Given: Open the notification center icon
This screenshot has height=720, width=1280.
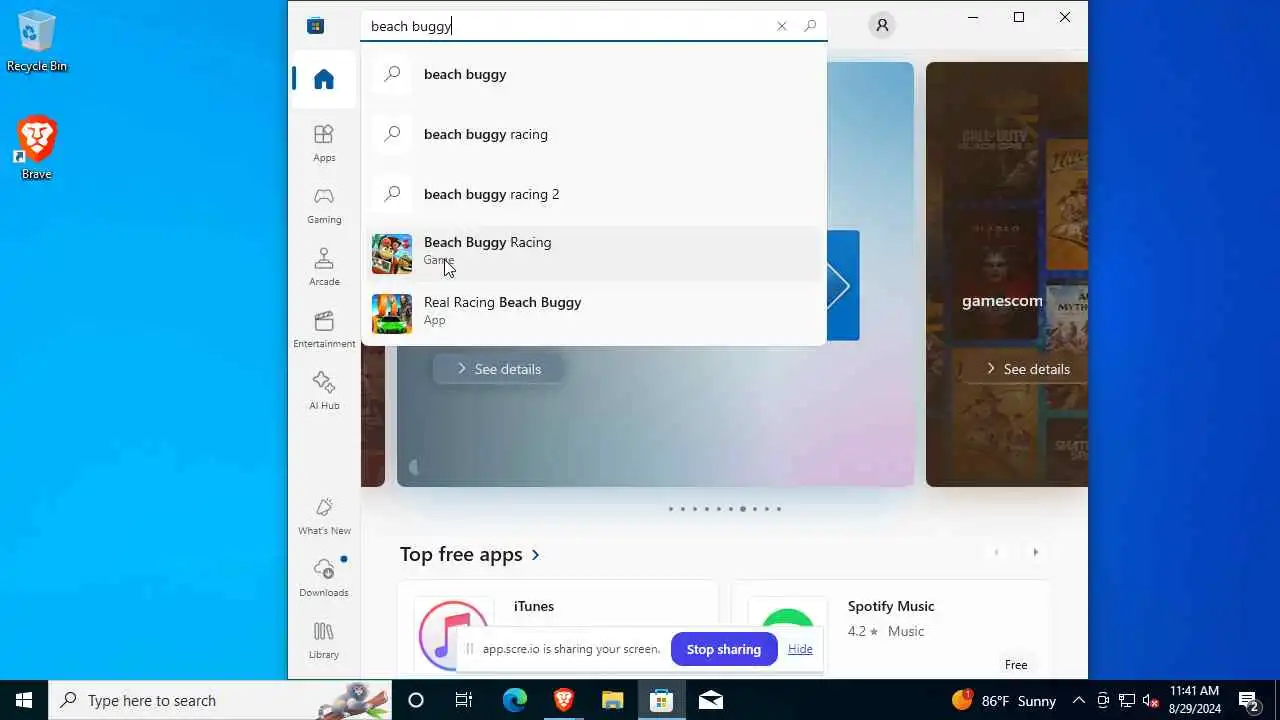Looking at the screenshot, I should coord(1249,700).
